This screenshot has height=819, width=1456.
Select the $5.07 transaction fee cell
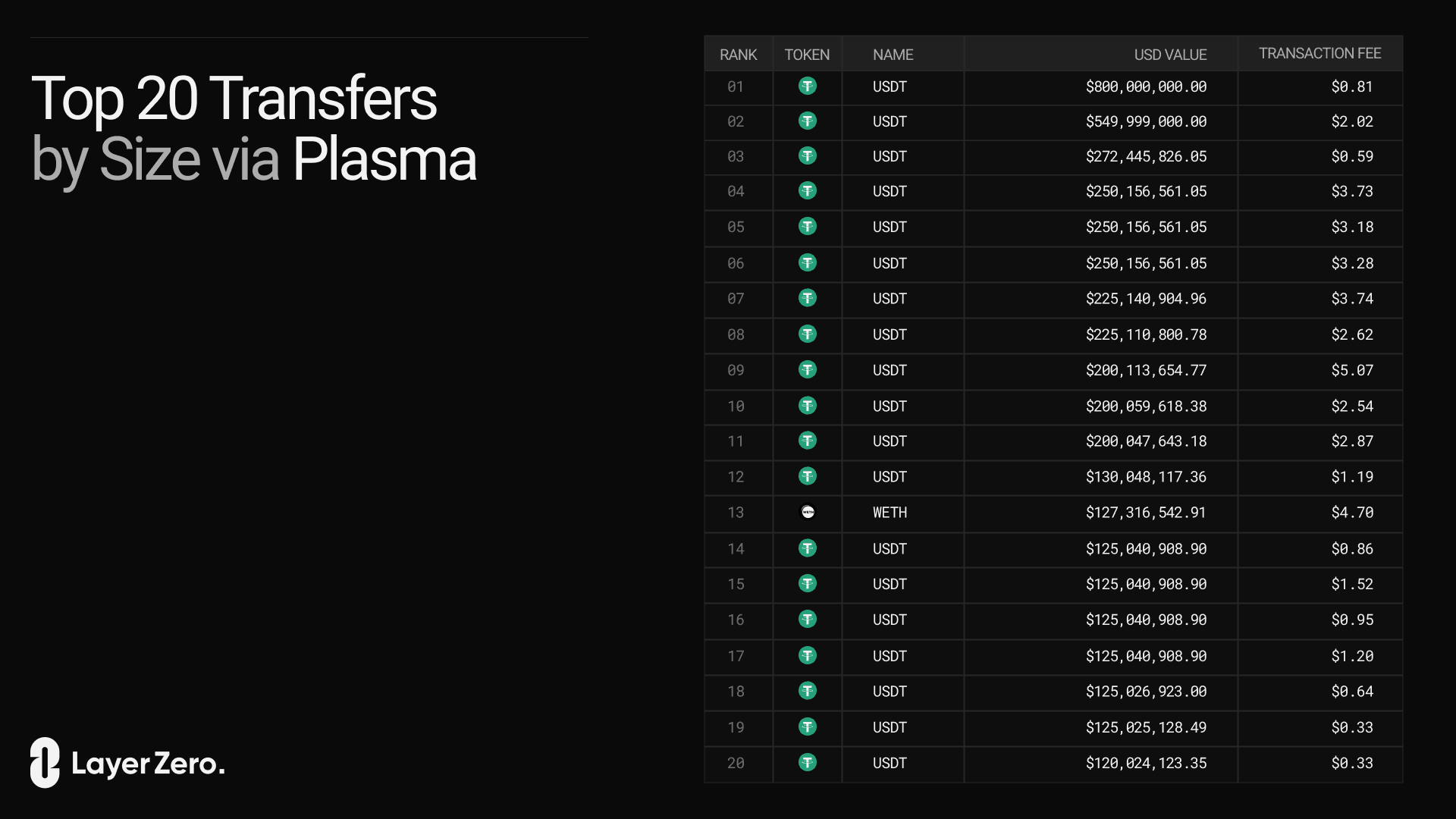[1351, 371]
